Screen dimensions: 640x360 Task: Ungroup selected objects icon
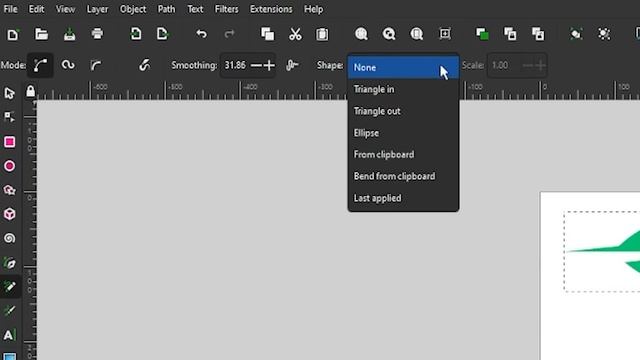click(604, 34)
